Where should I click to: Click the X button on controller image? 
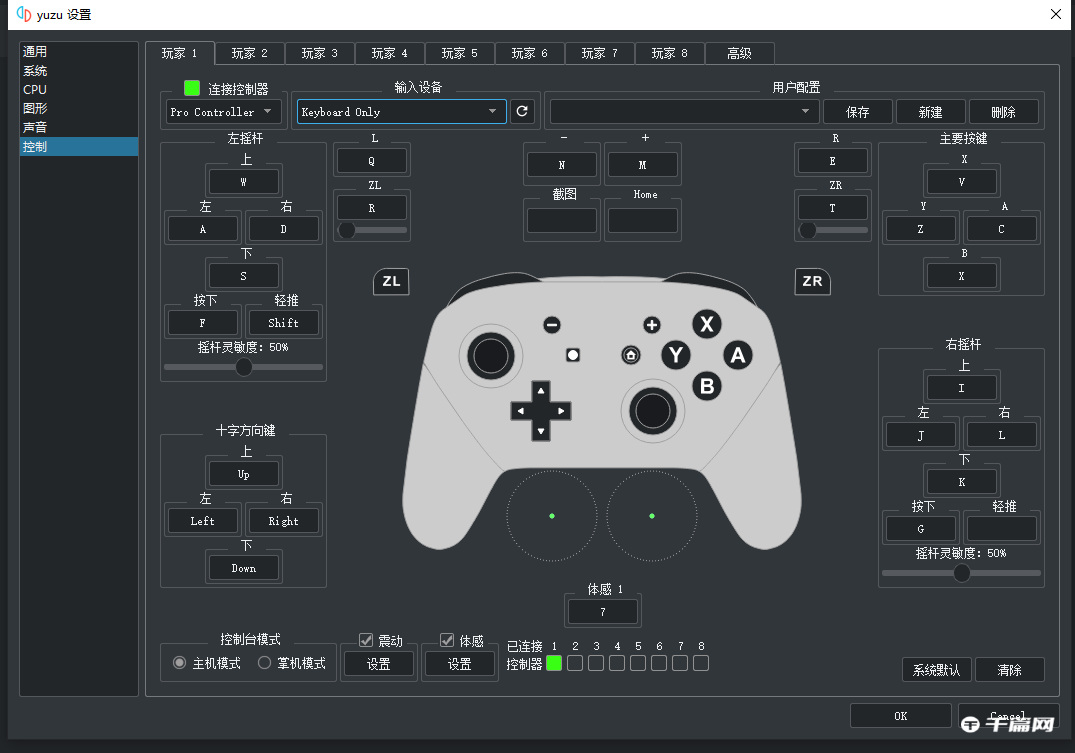click(707, 324)
